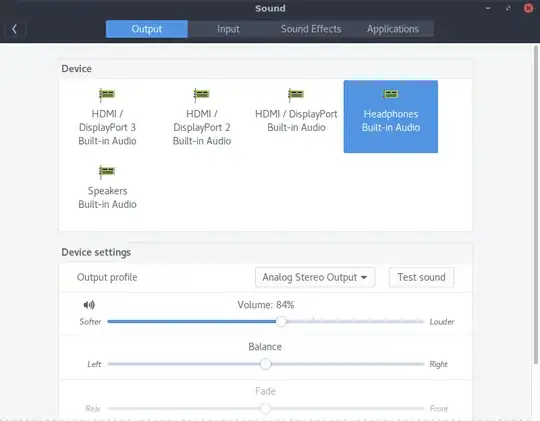Click the Balance label
The image size is (540, 421).
point(265,347)
